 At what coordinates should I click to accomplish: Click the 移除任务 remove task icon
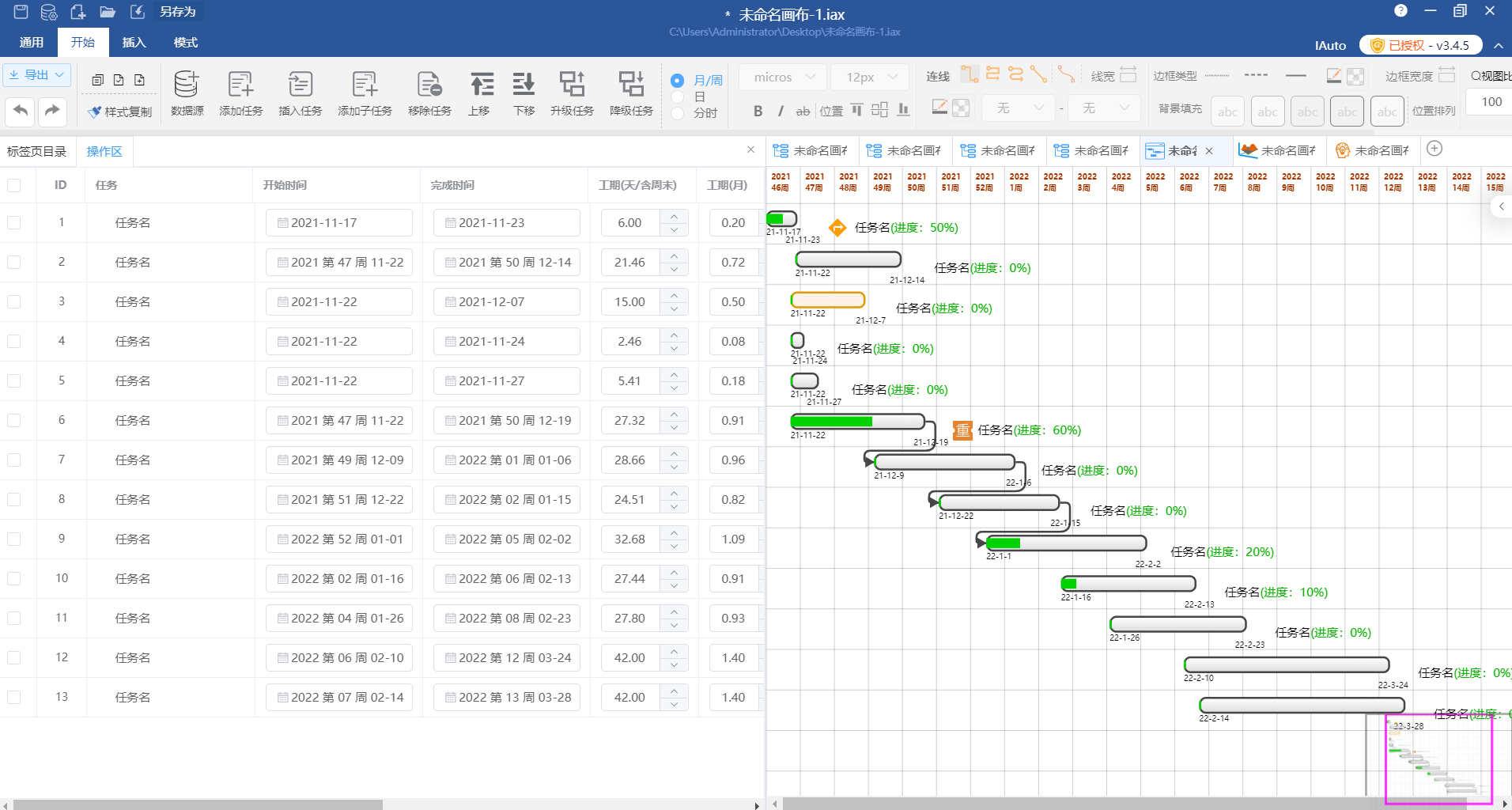pyautogui.click(x=429, y=84)
